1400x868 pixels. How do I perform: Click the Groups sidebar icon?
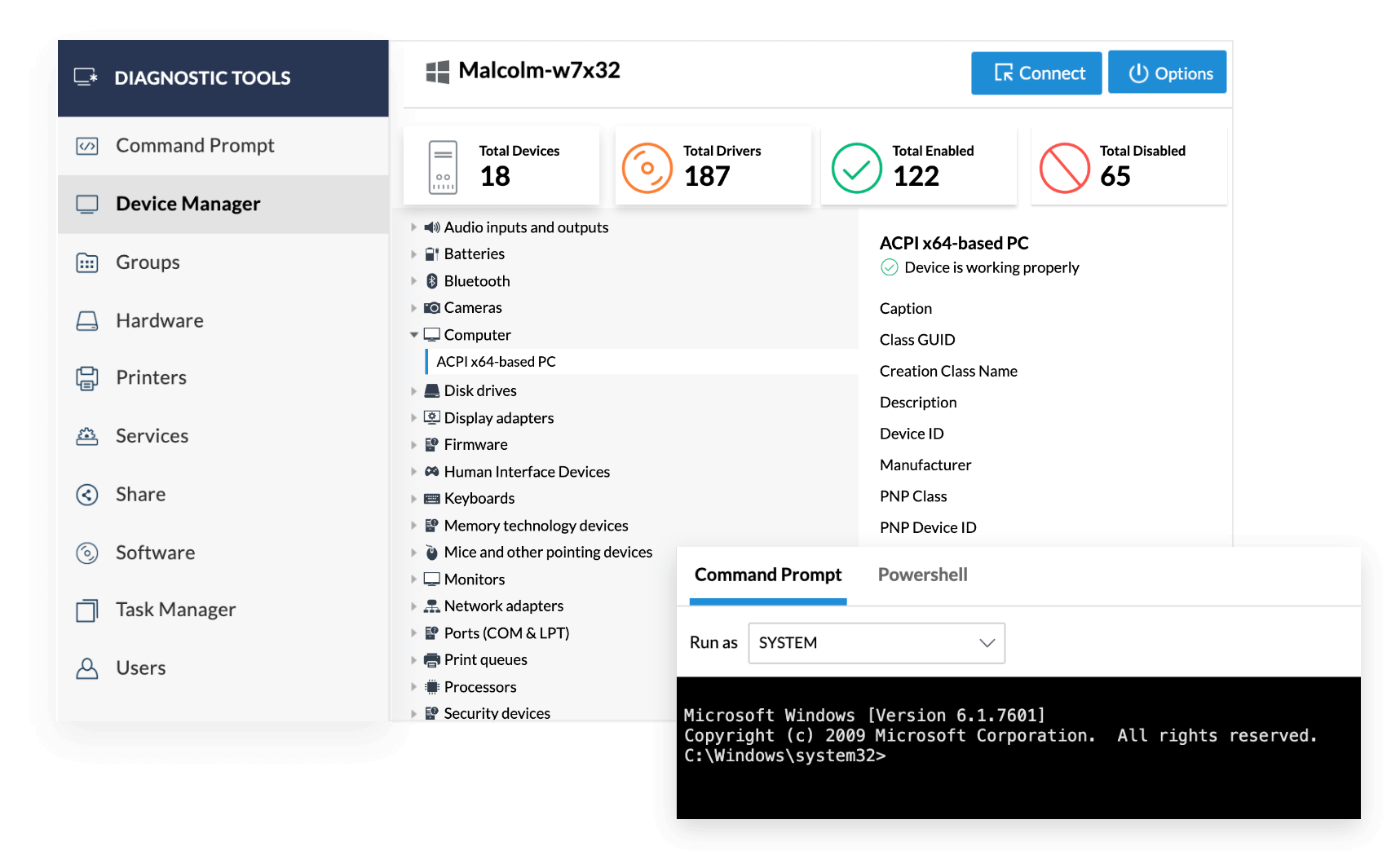point(87,262)
